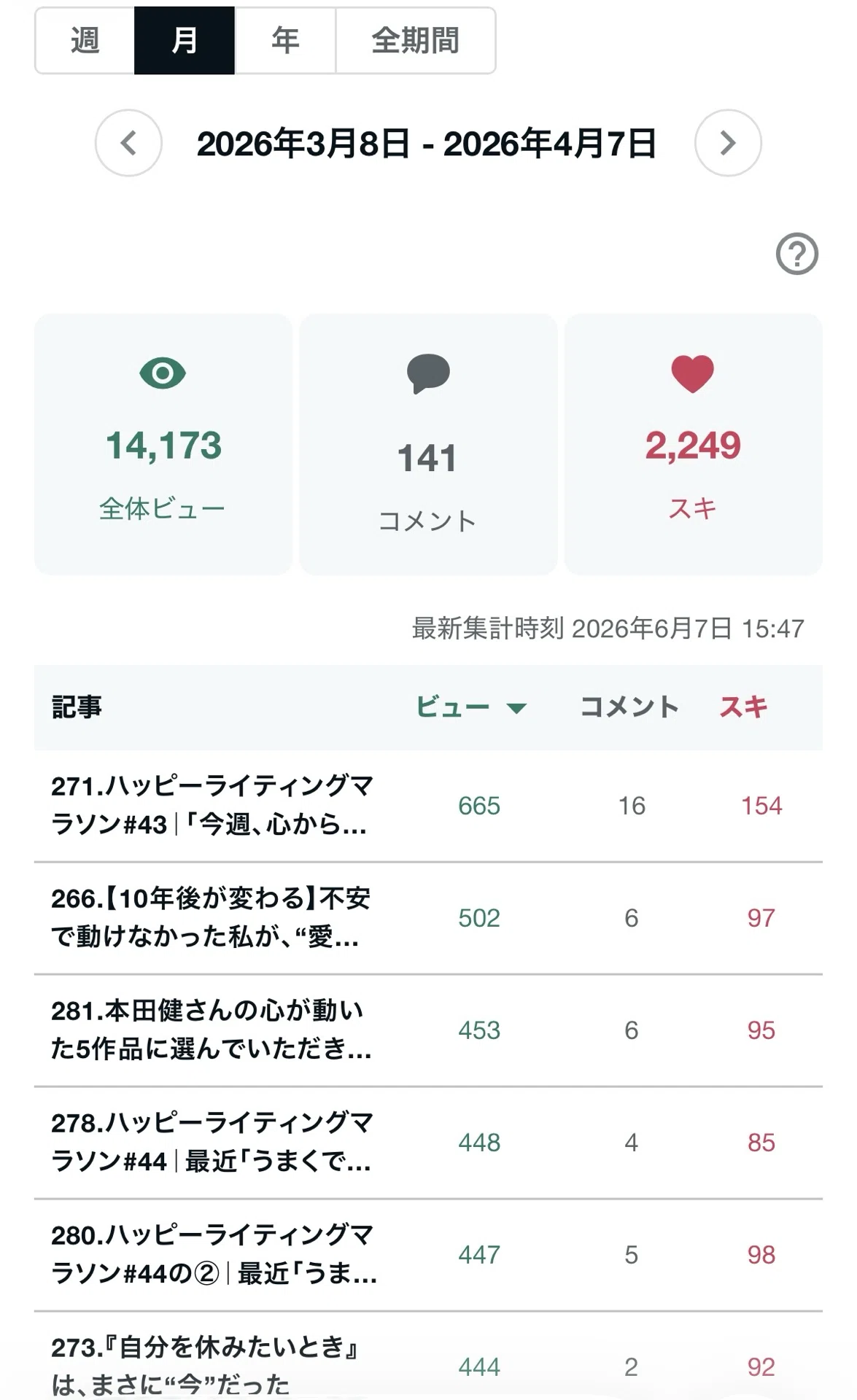Sort by the コメント column header

pos(629,707)
